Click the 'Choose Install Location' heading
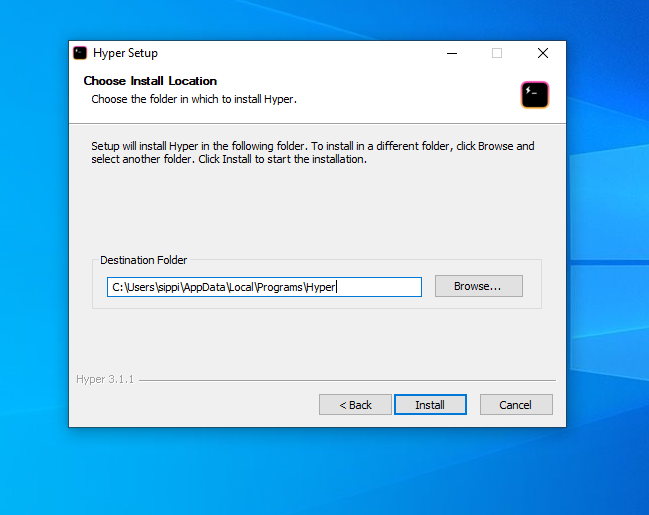The image size is (649, 515). coord(150,81)
